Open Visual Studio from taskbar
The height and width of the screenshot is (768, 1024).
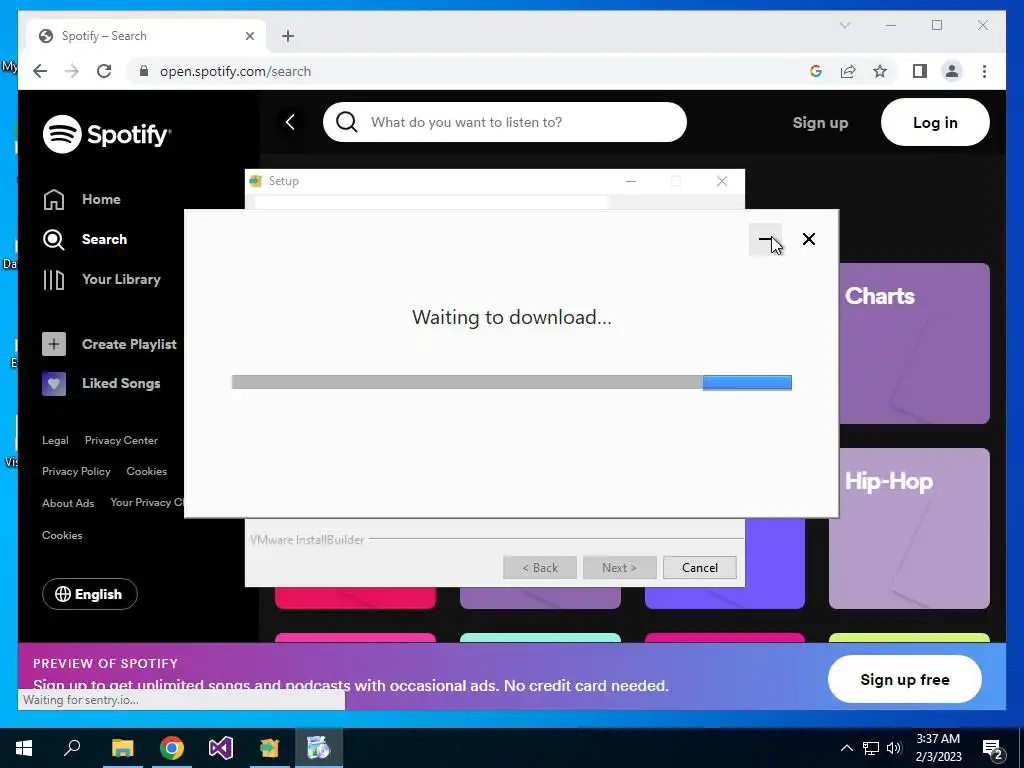(x=221, y=748)
